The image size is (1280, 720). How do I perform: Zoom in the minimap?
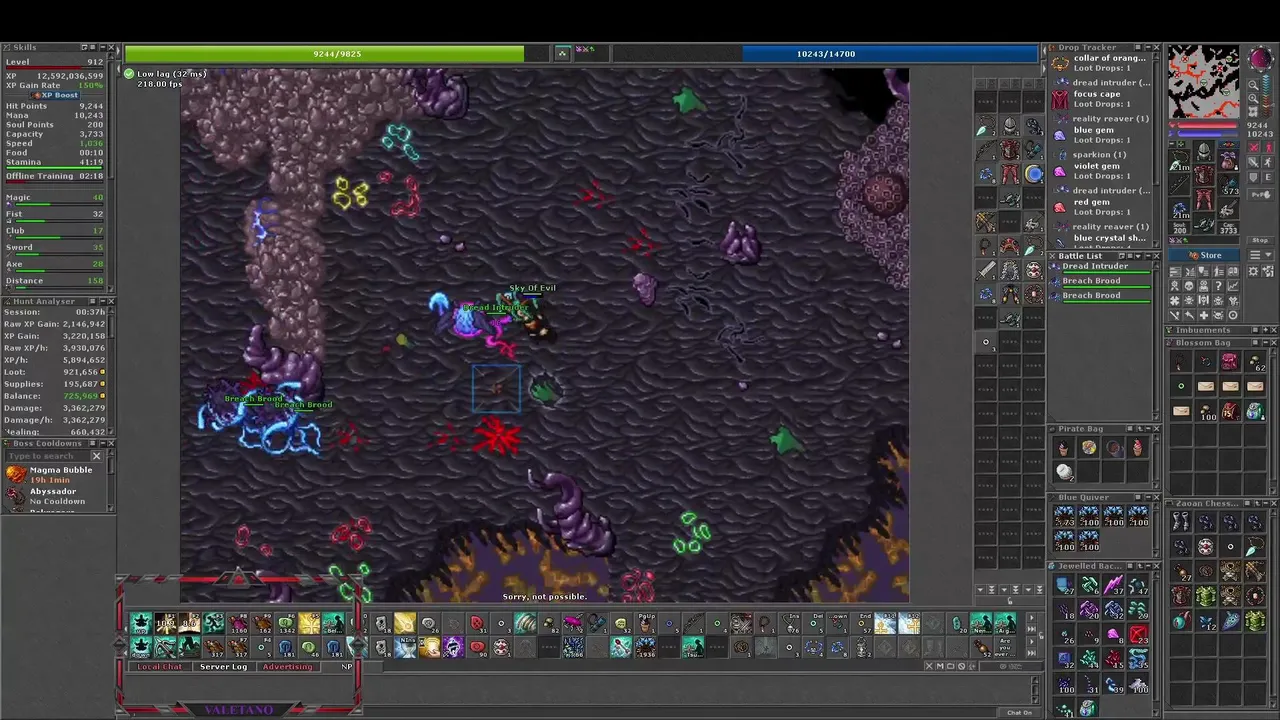tap(1254, 98)
